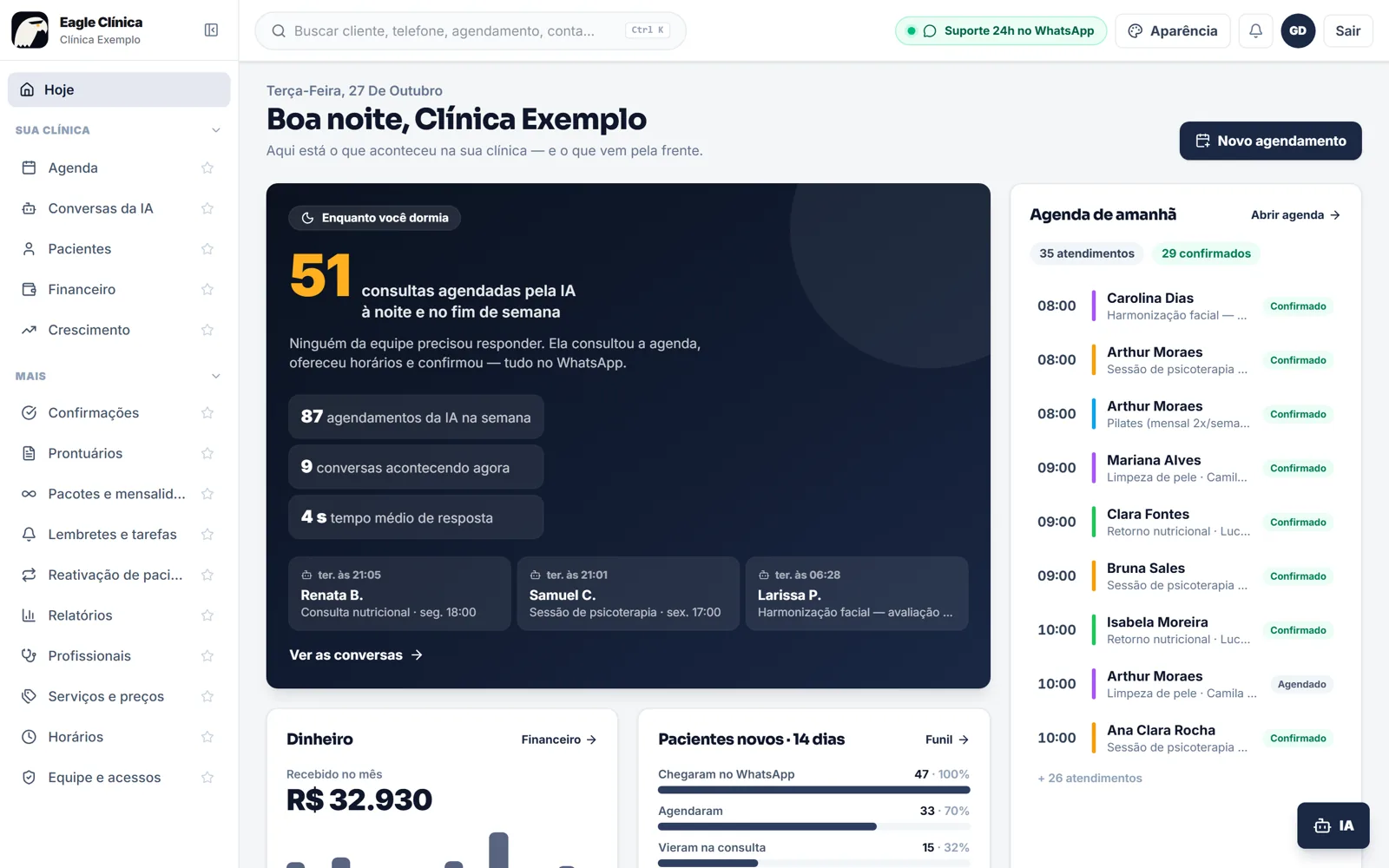The height and width of the screenshot is (868, 1389).
Task: Open the floating IA assistant button
Action: coord(1333,825)
